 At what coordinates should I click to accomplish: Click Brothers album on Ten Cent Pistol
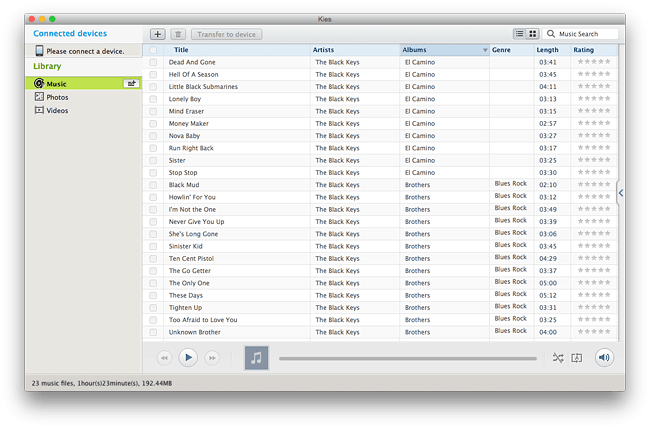click(417, 258)
